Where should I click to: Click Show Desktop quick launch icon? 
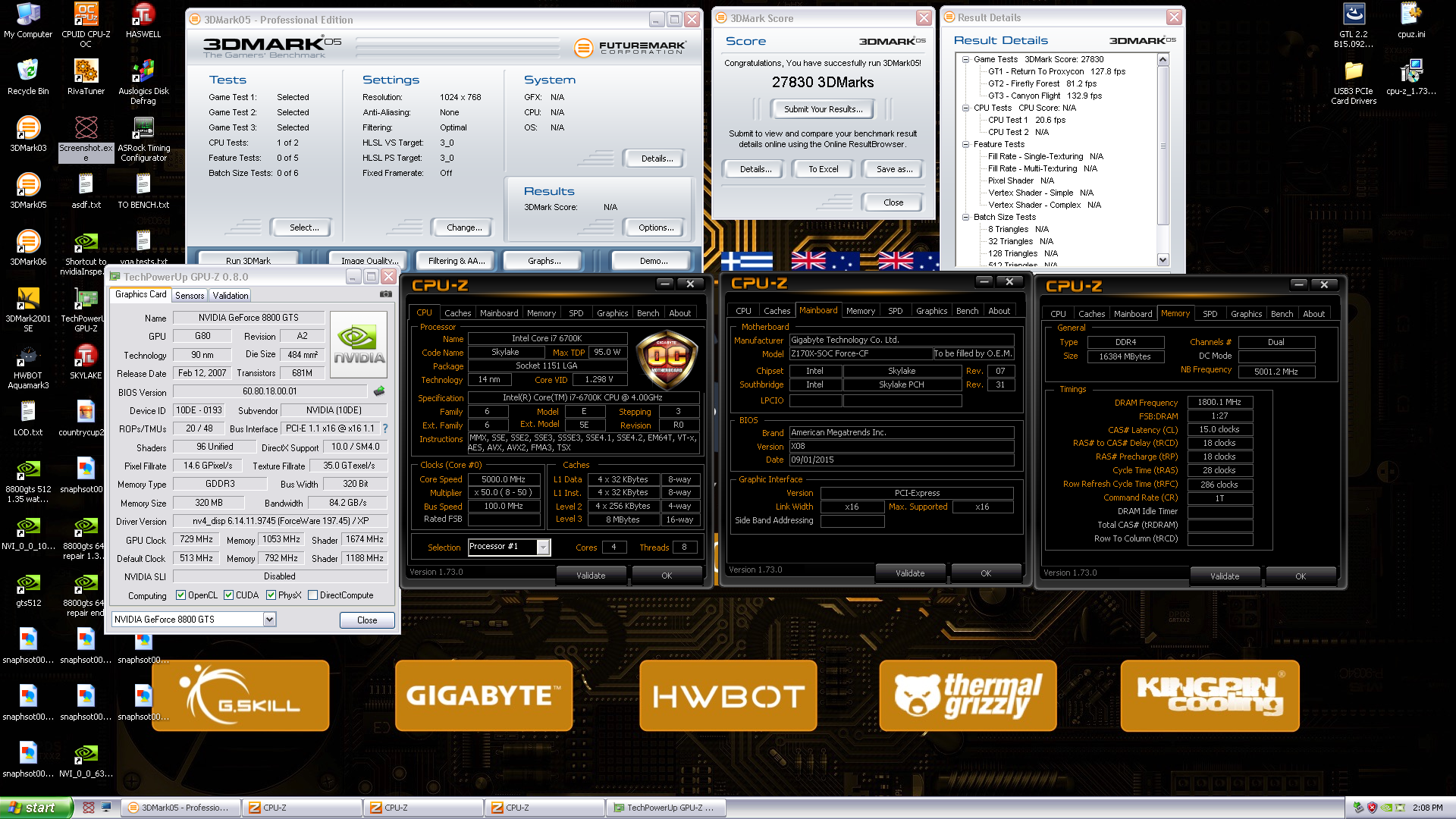click(106, 808)
